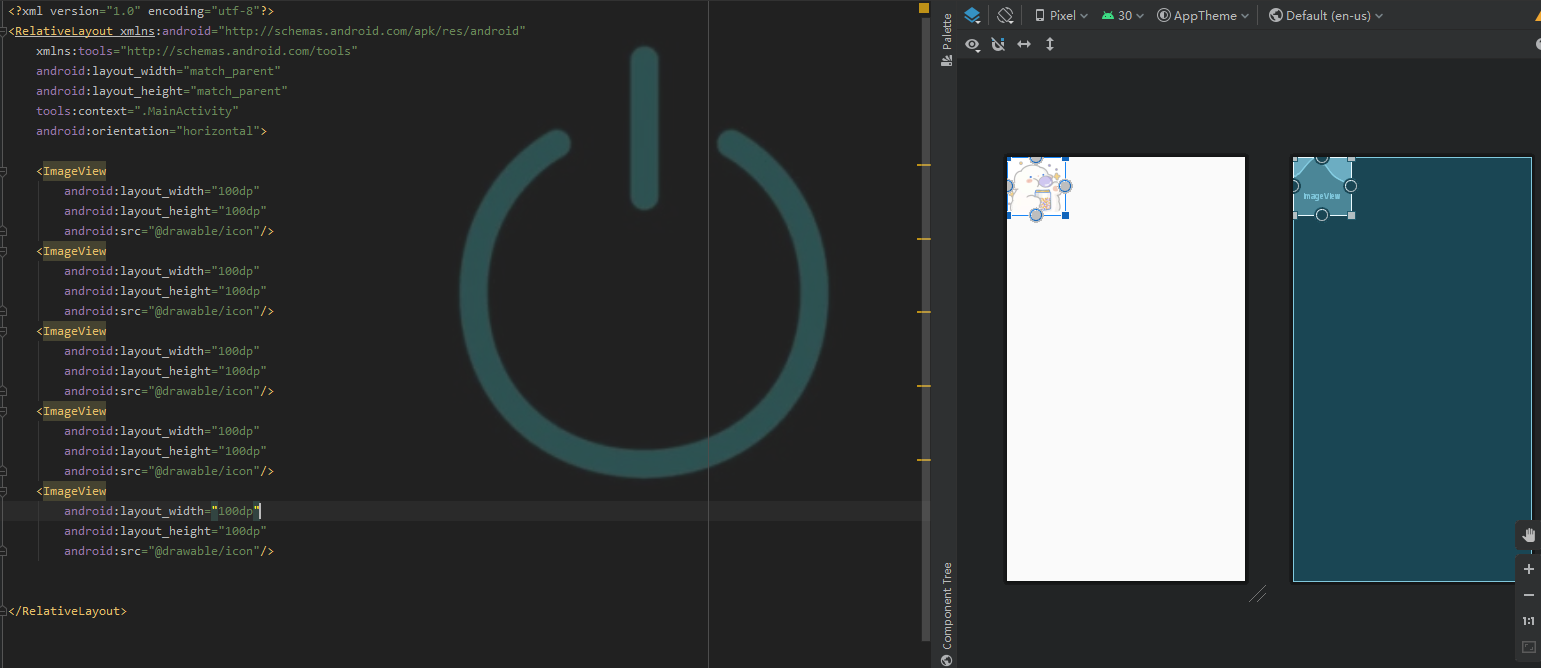Open View Options eye menu

[973, 44]
